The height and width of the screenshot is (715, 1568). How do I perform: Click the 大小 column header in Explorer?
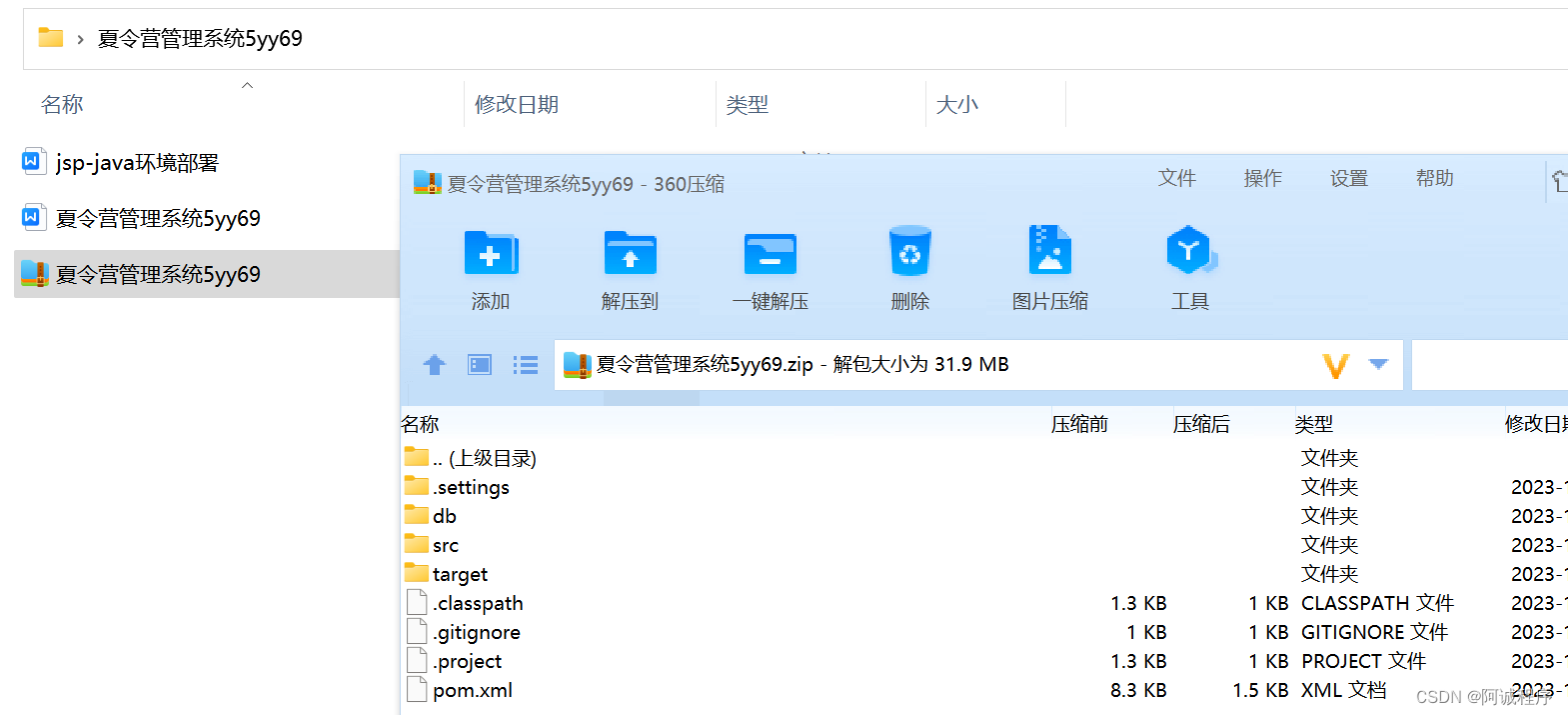957,104
